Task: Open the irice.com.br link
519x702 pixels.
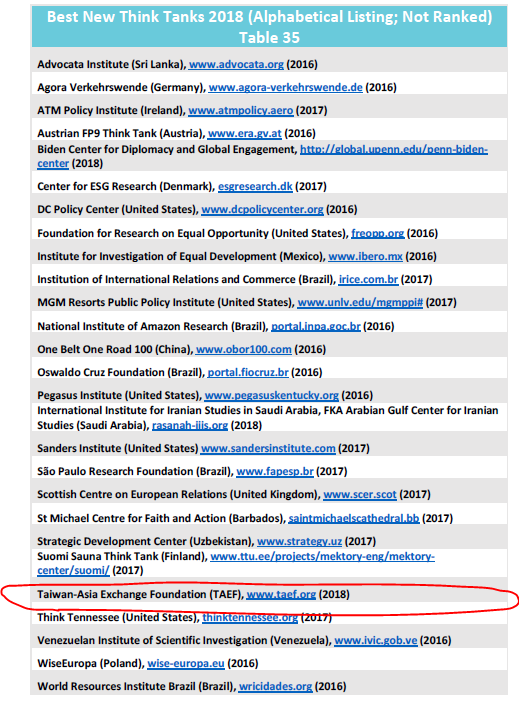Action: pos(369,279)
